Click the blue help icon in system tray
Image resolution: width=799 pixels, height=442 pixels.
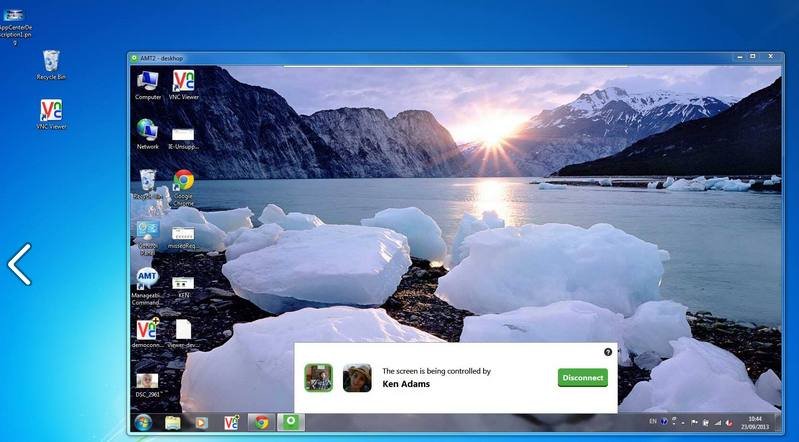(664, 422)
